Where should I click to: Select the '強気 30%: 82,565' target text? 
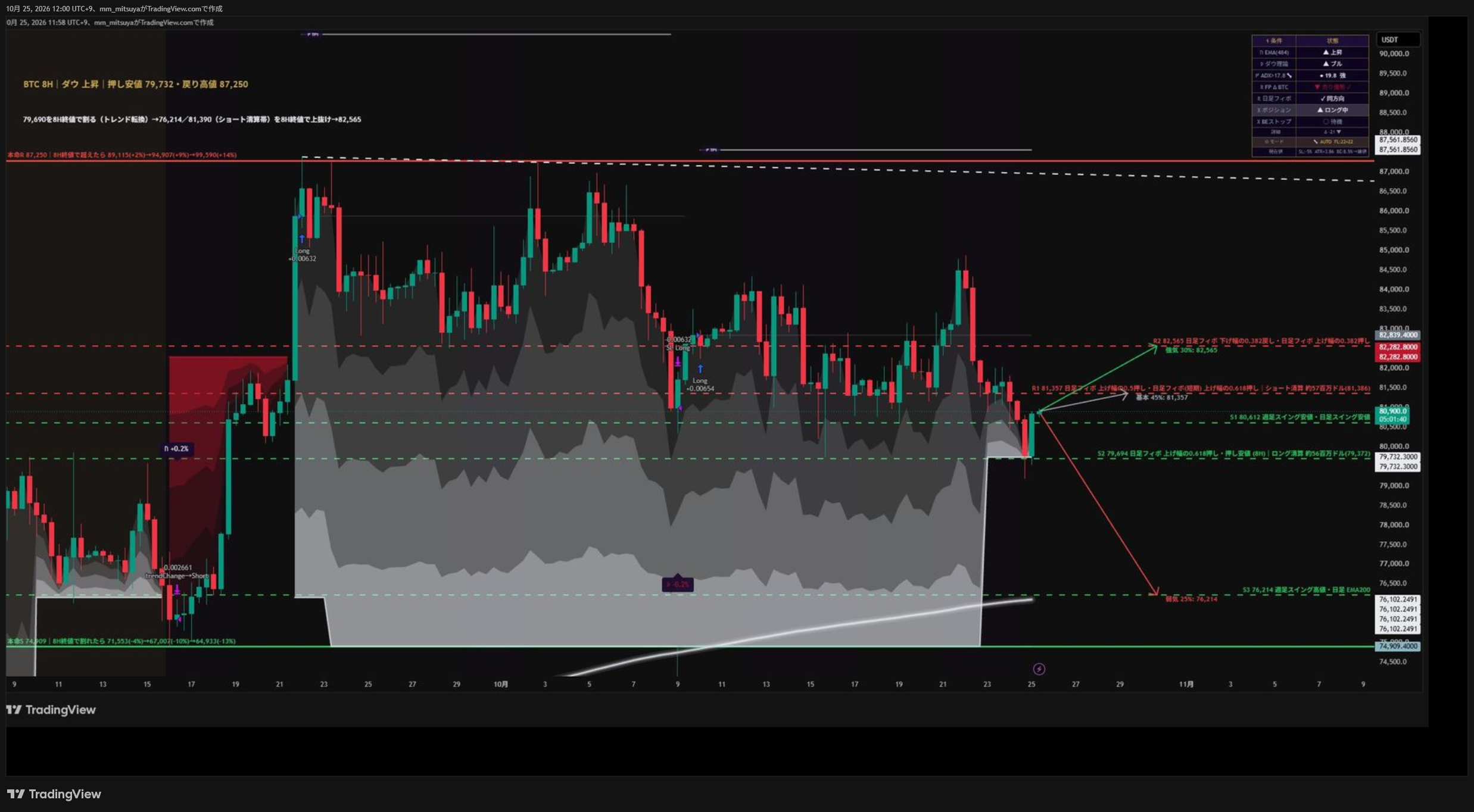(x=1191, y=350)
